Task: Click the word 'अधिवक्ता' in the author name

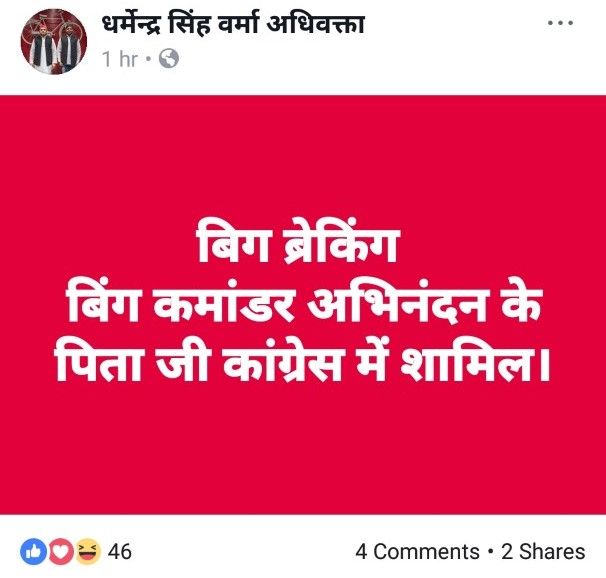Action: [x=316, y=25]
